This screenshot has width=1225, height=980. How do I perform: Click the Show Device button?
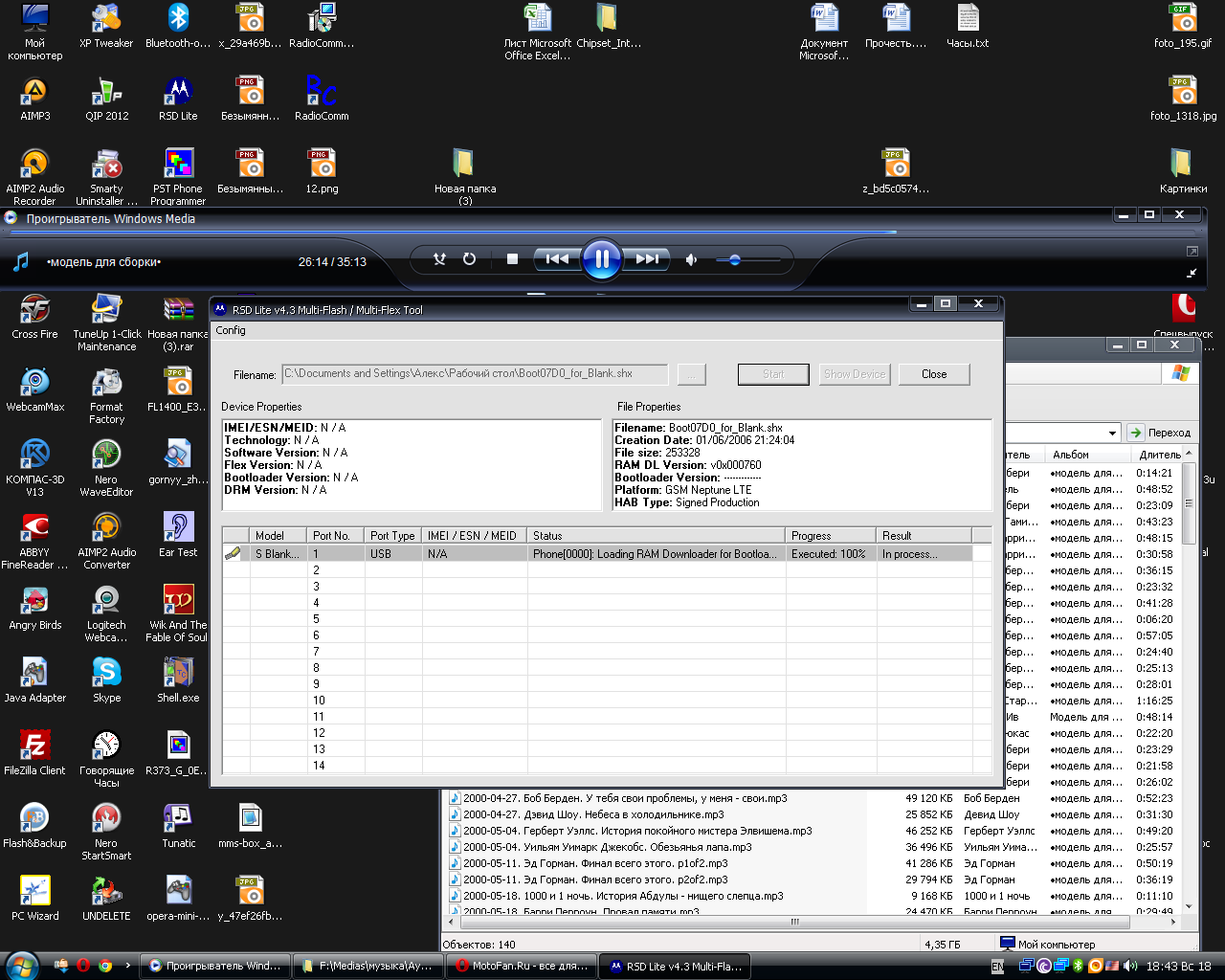[x=855, y=374]
